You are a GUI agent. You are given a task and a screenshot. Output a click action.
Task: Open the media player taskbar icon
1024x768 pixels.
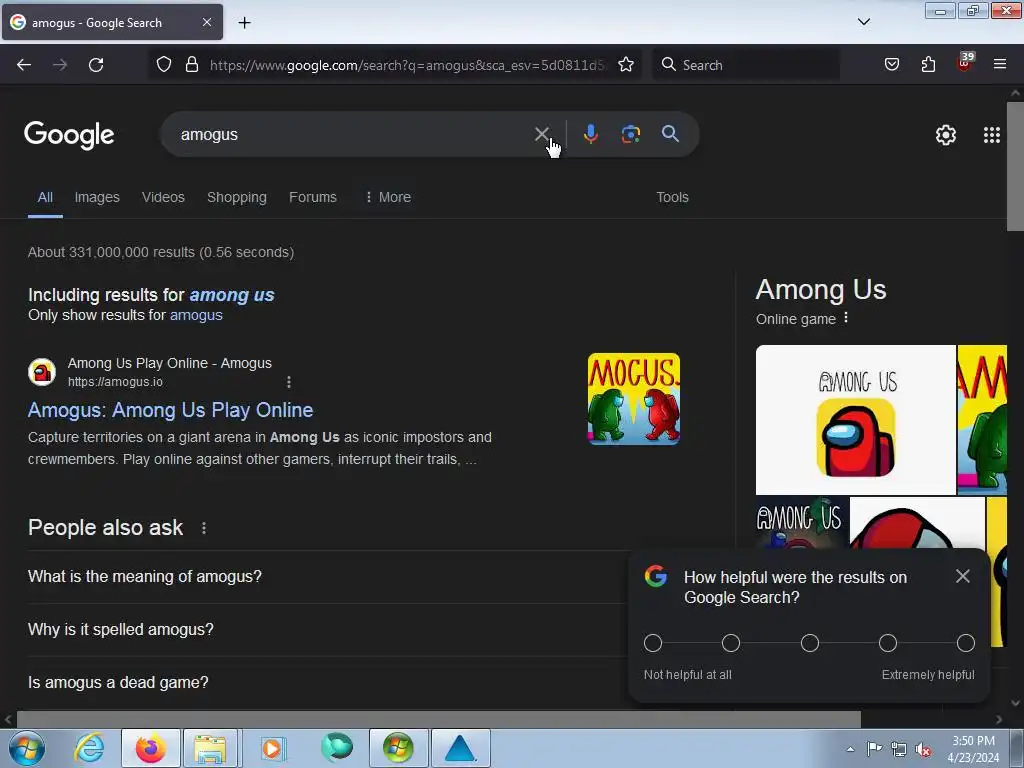[x=273, y=748]
